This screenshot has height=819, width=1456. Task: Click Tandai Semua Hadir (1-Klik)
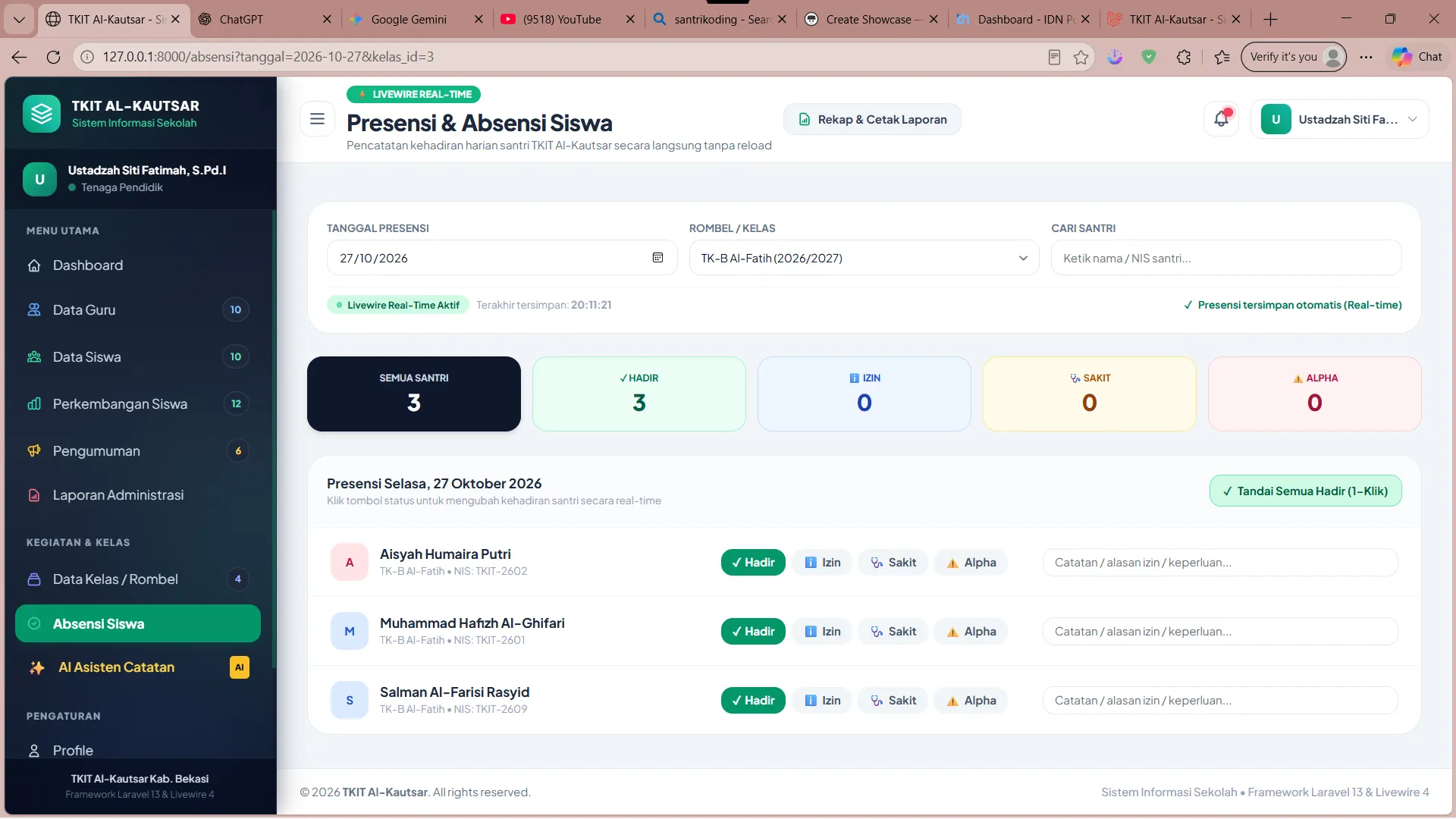pyautogui.click(x=1305, y=491)
